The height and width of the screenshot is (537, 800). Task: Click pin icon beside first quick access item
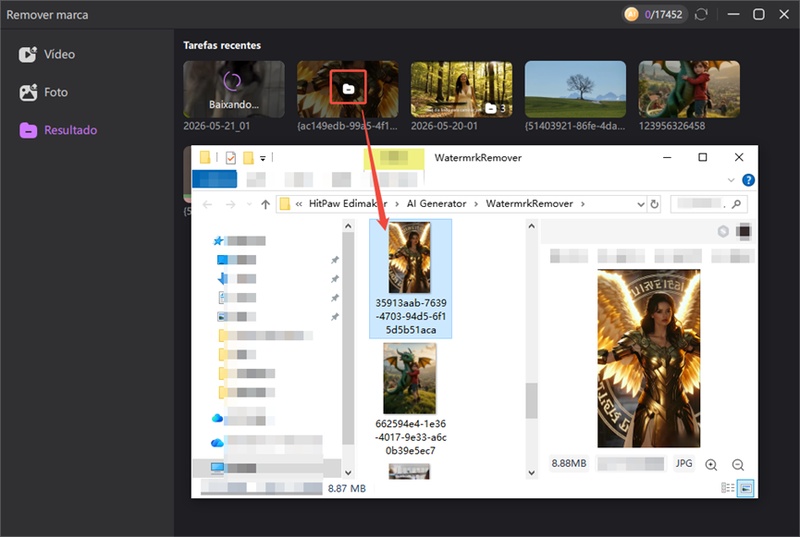coord(335,260)
